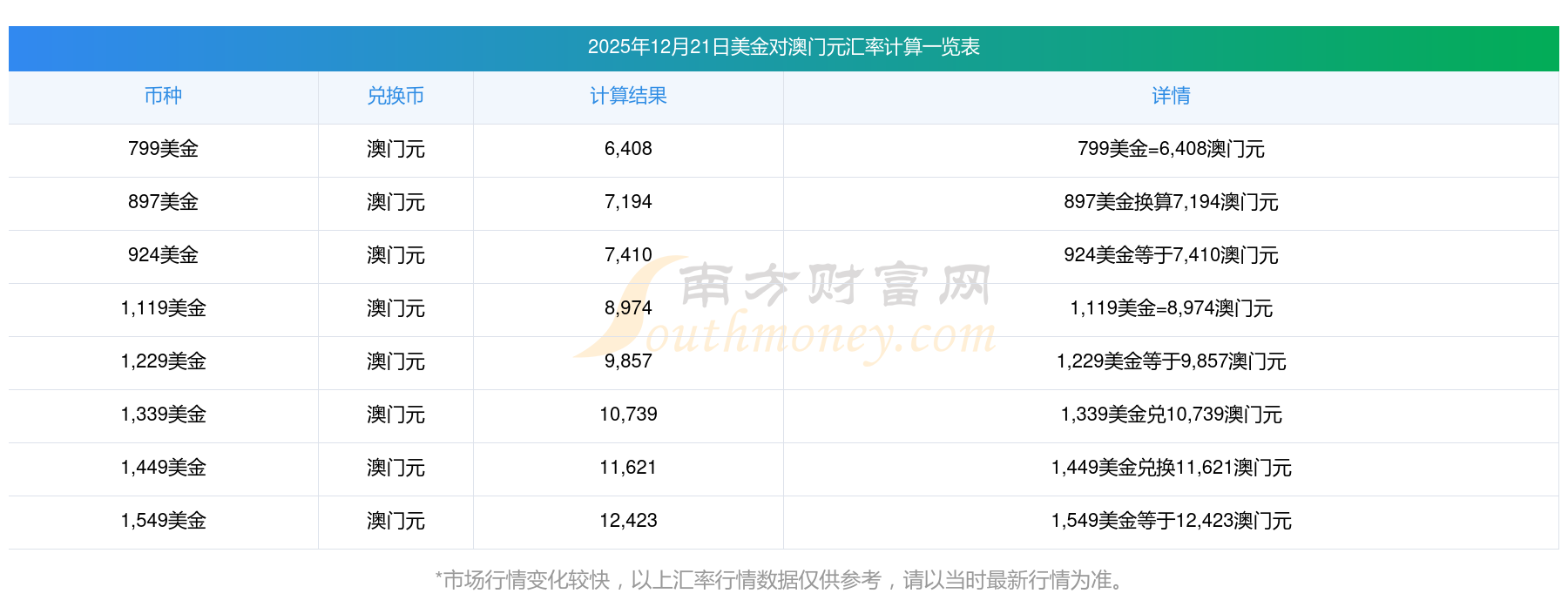Click the detail text 1,449美金兑换11,621澳门元
Image resolution: width=1568 pixels, height=607 pixels.
(1171, 468)
